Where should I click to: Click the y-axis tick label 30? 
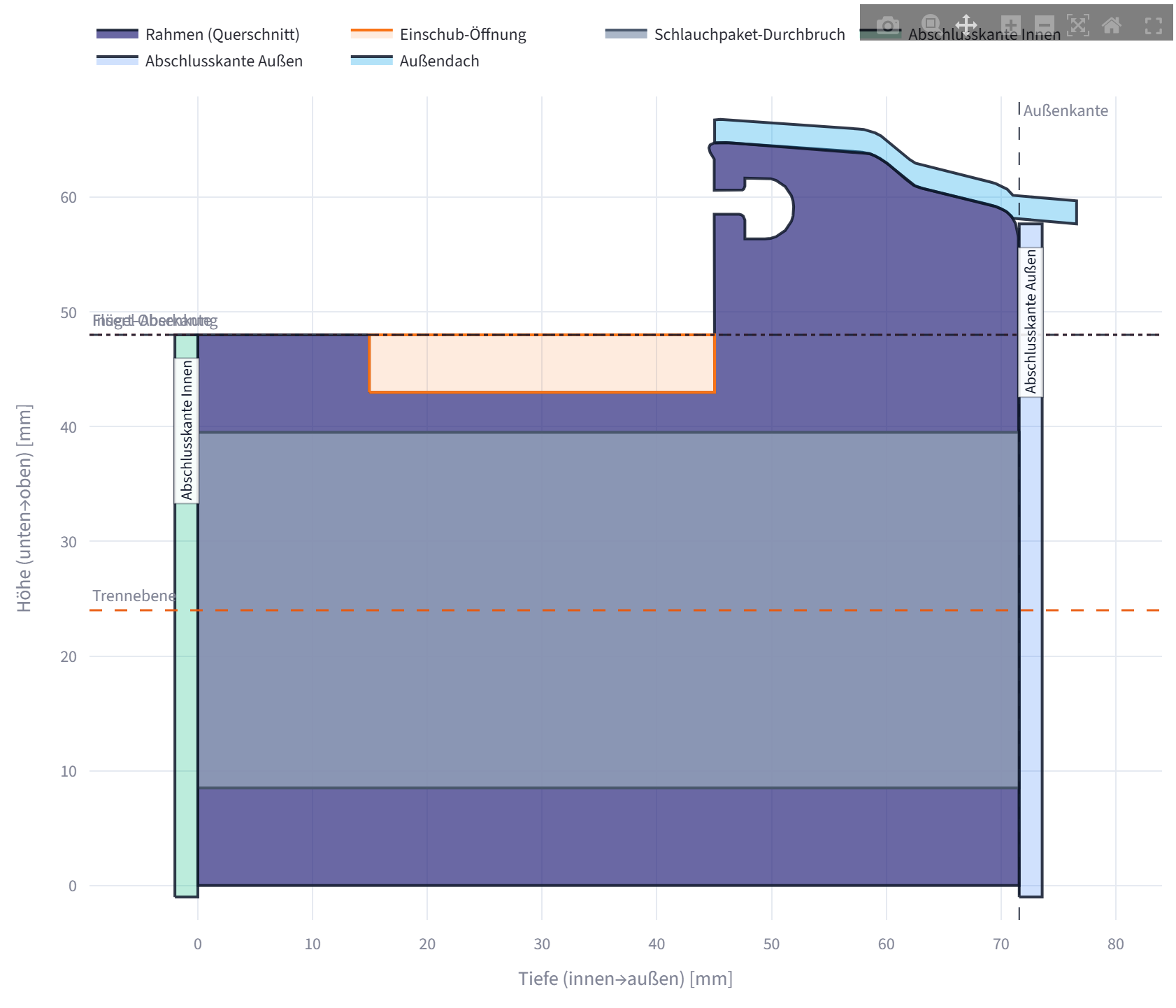coord(69,542)
